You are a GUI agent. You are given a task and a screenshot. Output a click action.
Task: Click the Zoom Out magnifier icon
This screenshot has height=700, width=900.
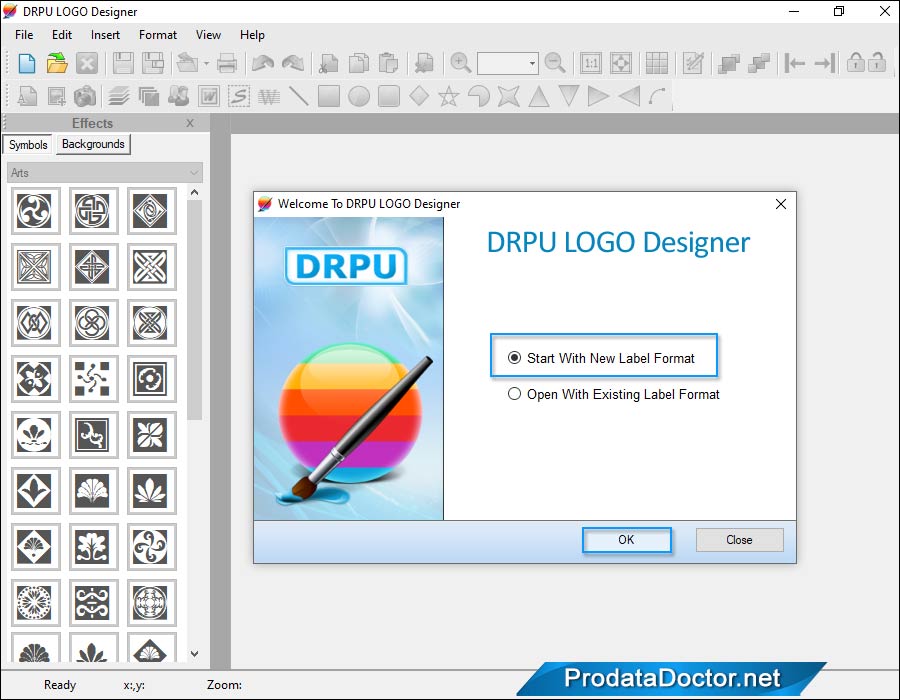click(x=554, y=63)
